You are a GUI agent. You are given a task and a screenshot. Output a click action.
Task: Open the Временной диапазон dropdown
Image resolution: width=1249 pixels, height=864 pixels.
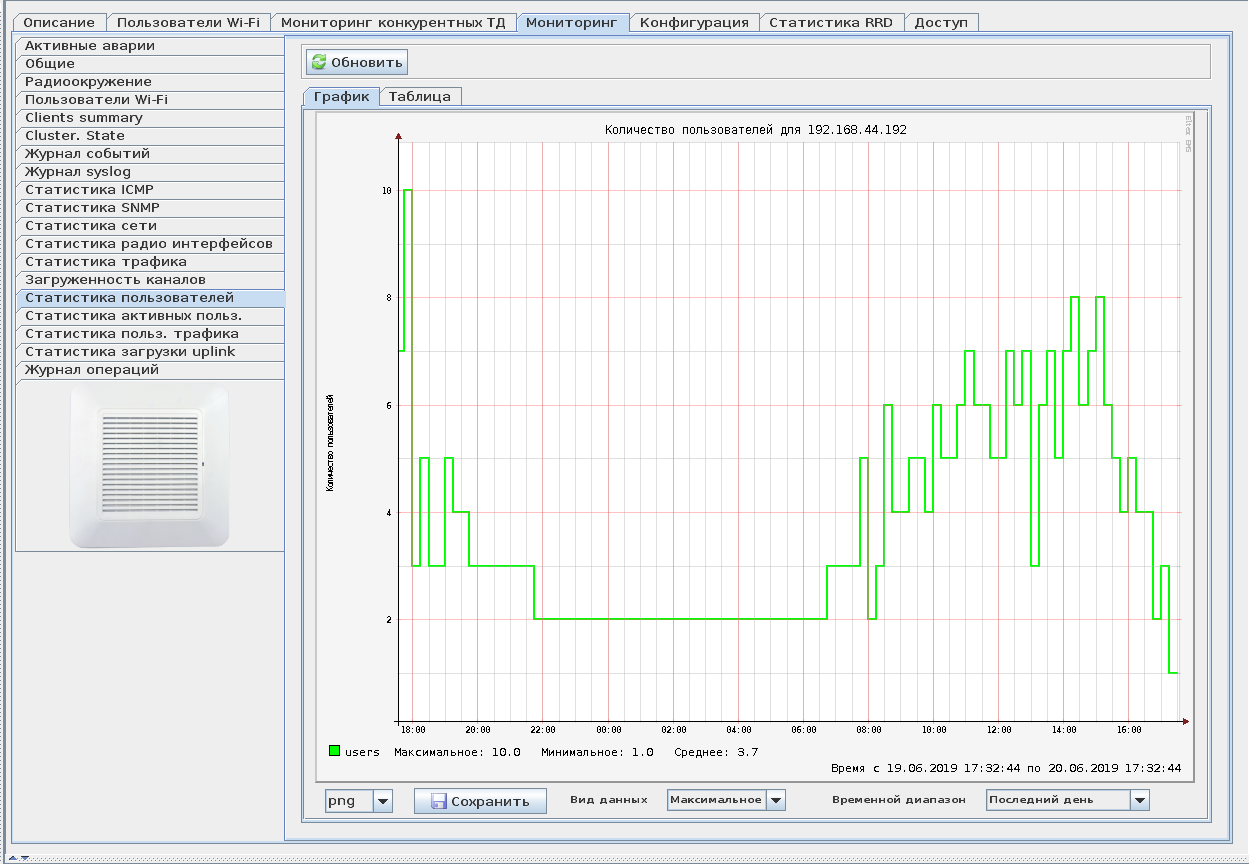(x=1139, y=800)
